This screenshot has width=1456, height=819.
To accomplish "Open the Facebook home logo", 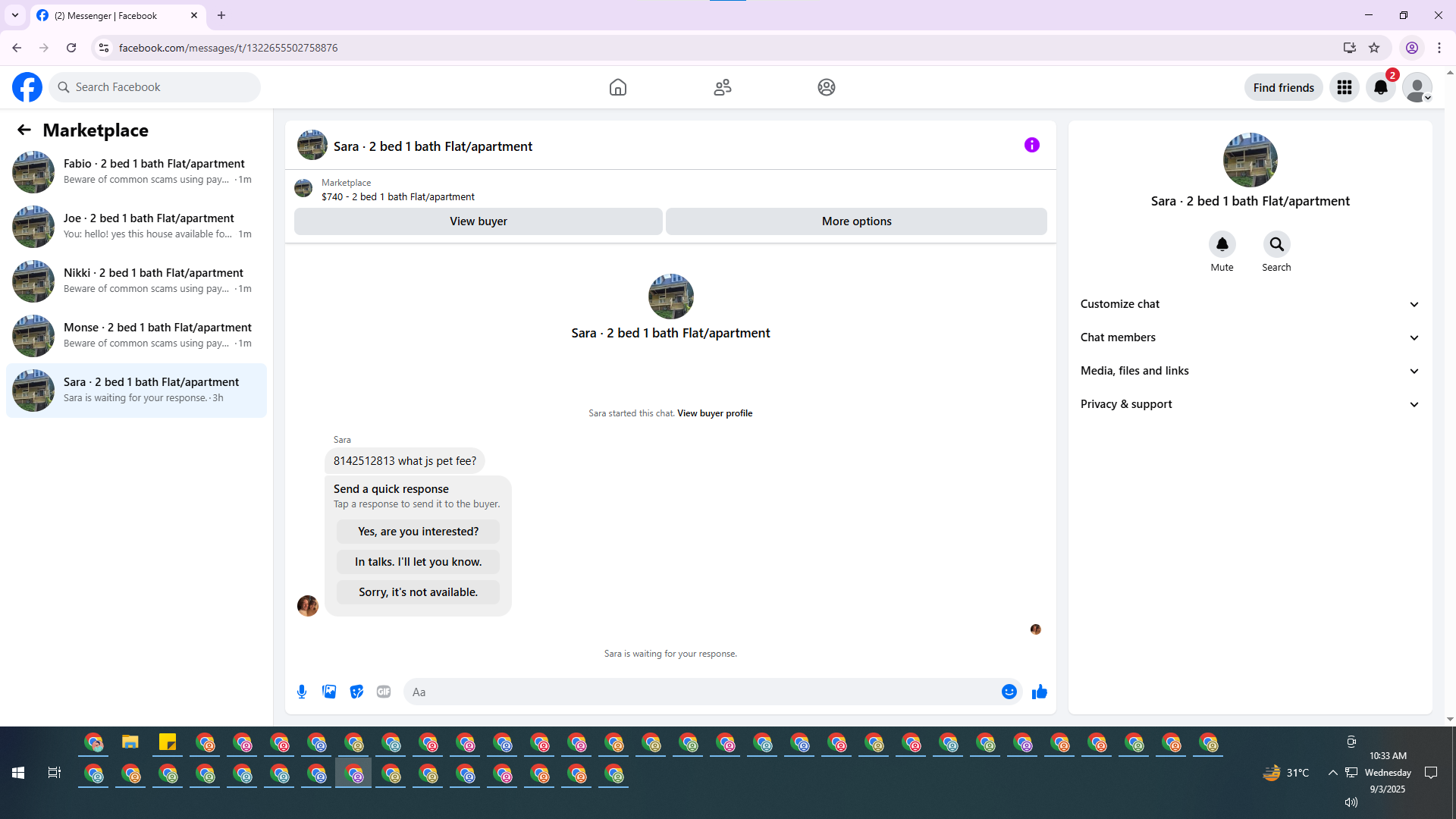I will point(27,87).
